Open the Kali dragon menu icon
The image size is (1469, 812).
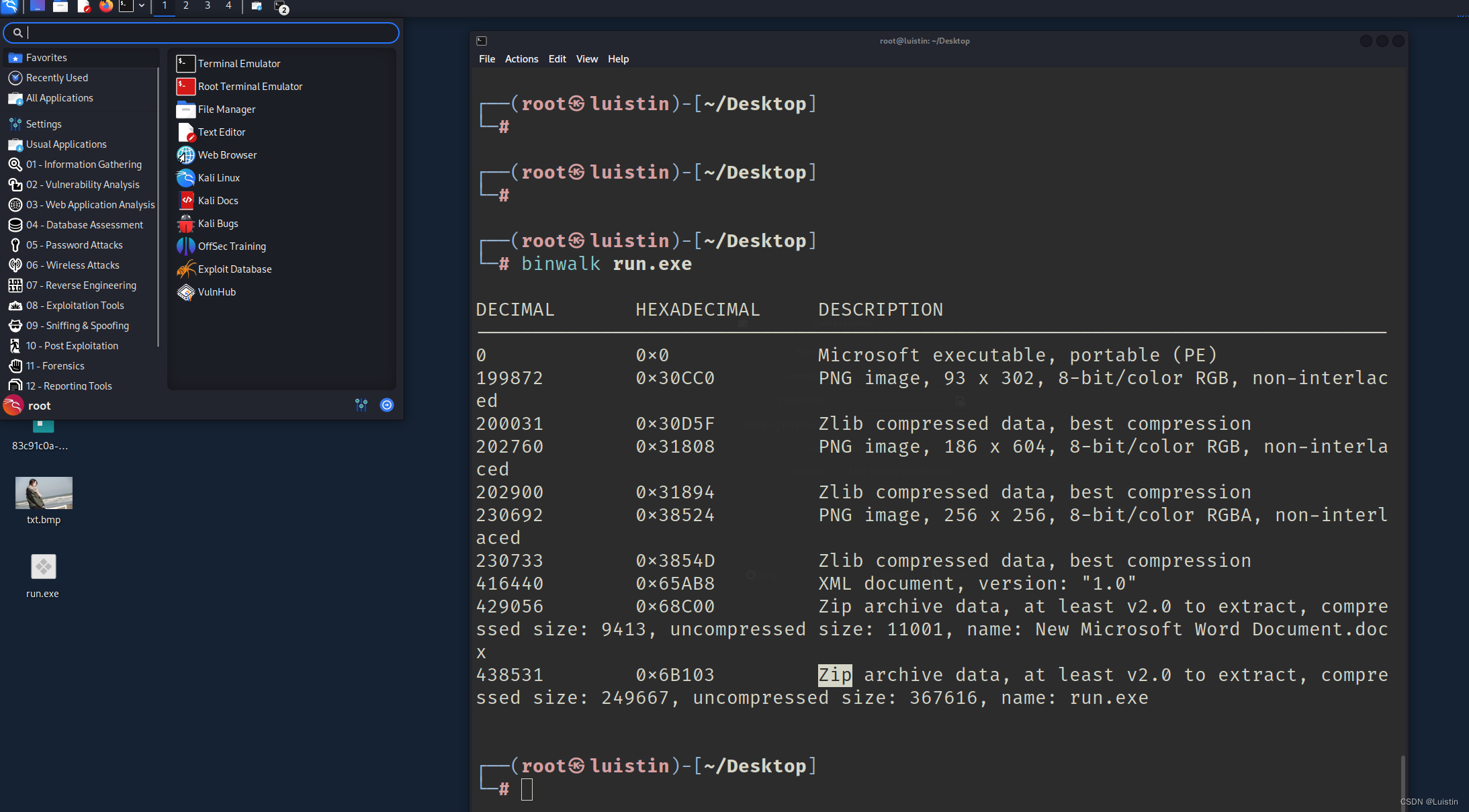coord(11,7)
